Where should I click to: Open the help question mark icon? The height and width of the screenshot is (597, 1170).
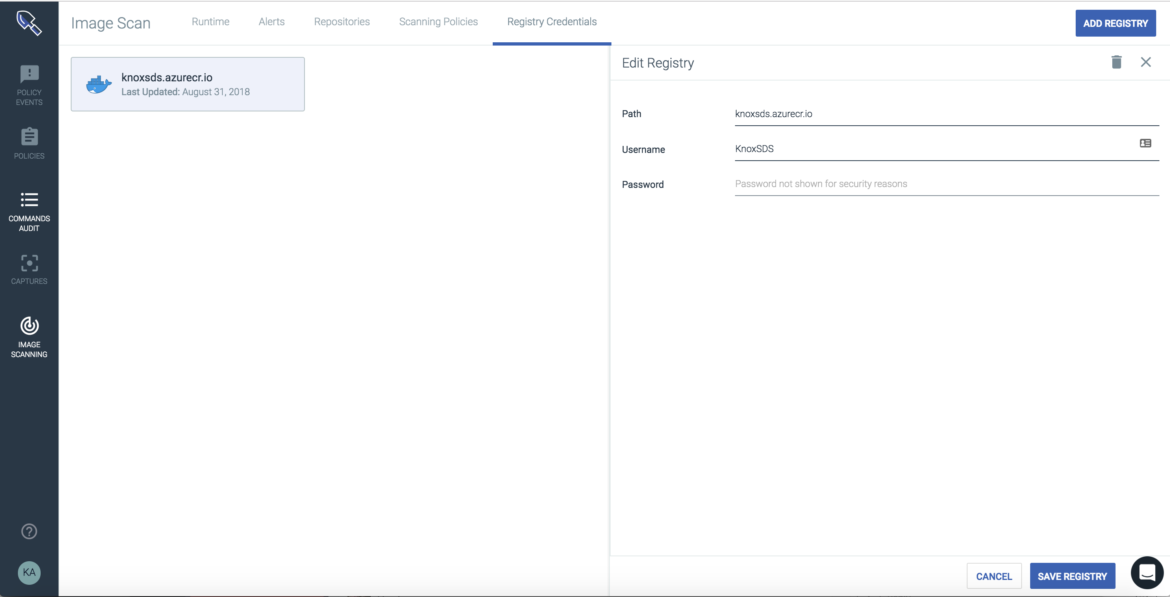[29, 531]
